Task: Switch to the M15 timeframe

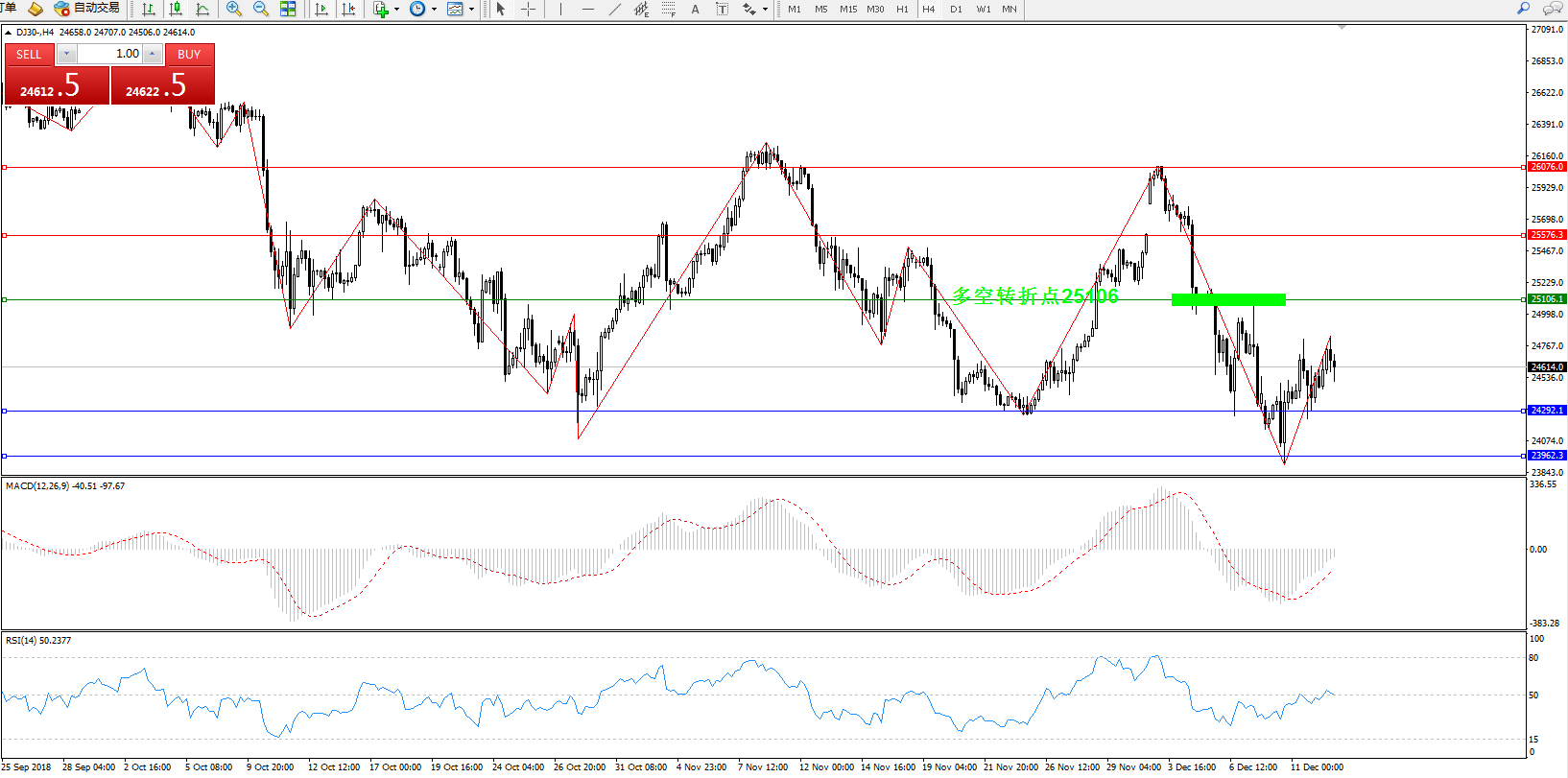Action: tap(848, 9)
